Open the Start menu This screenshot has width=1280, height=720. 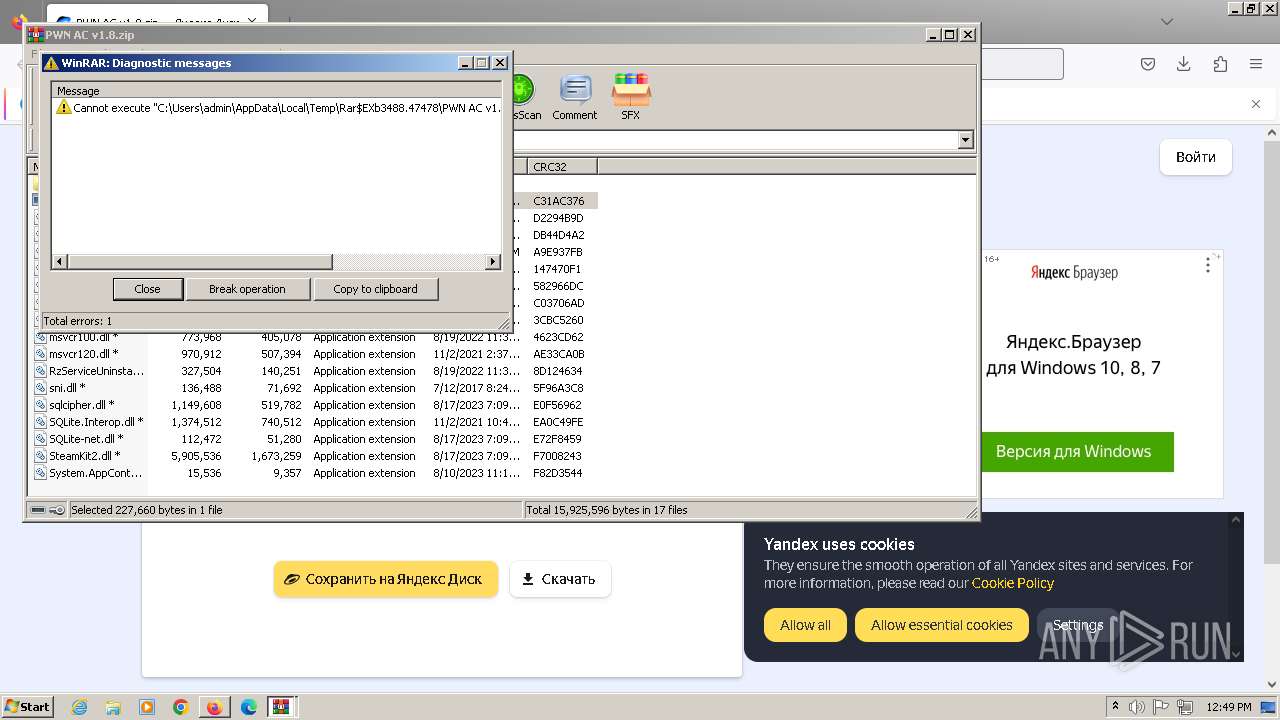click(x=28, y=707)
